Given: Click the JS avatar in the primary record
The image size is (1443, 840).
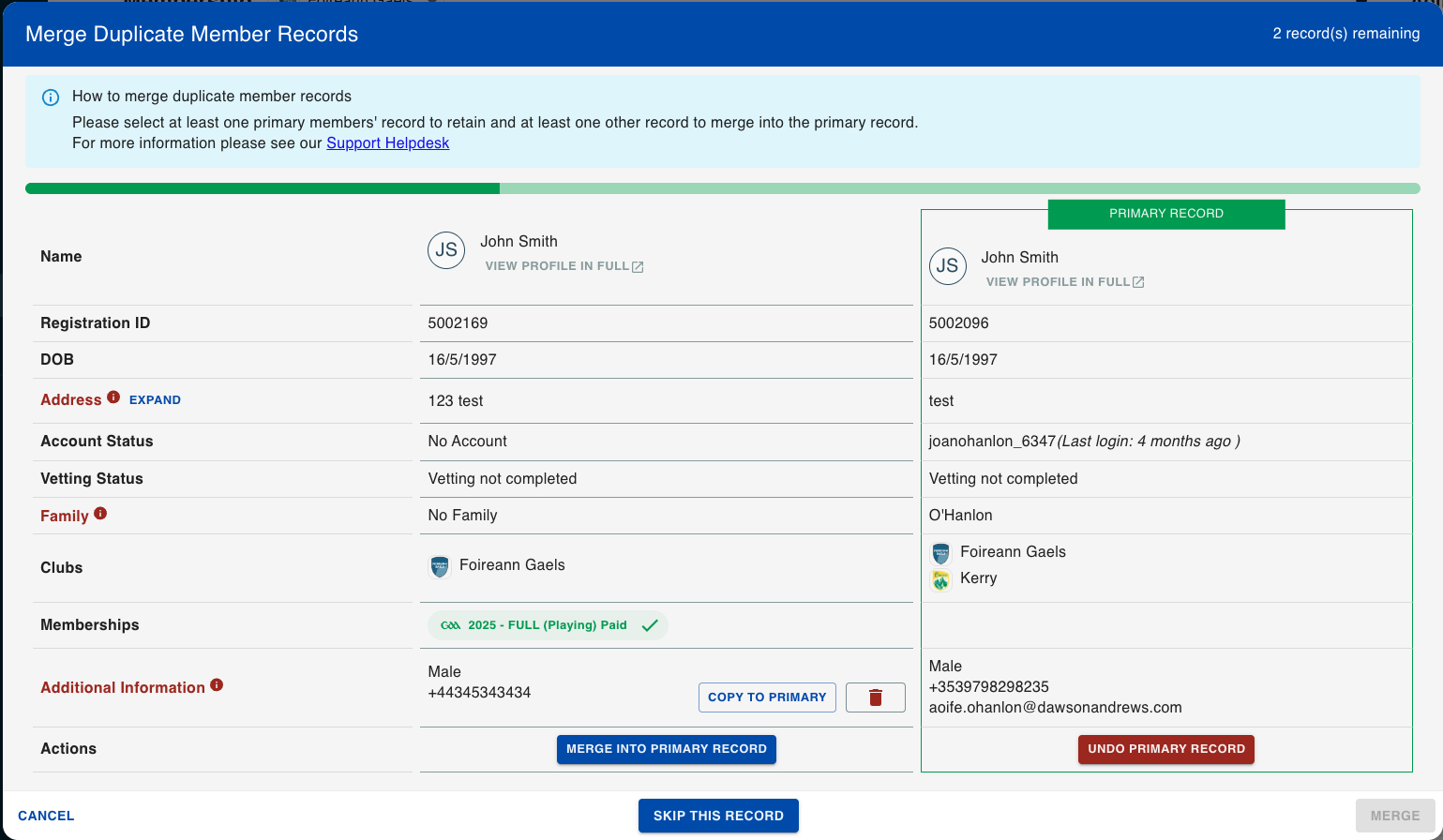Looking at the screenshot, I should 947,266.
